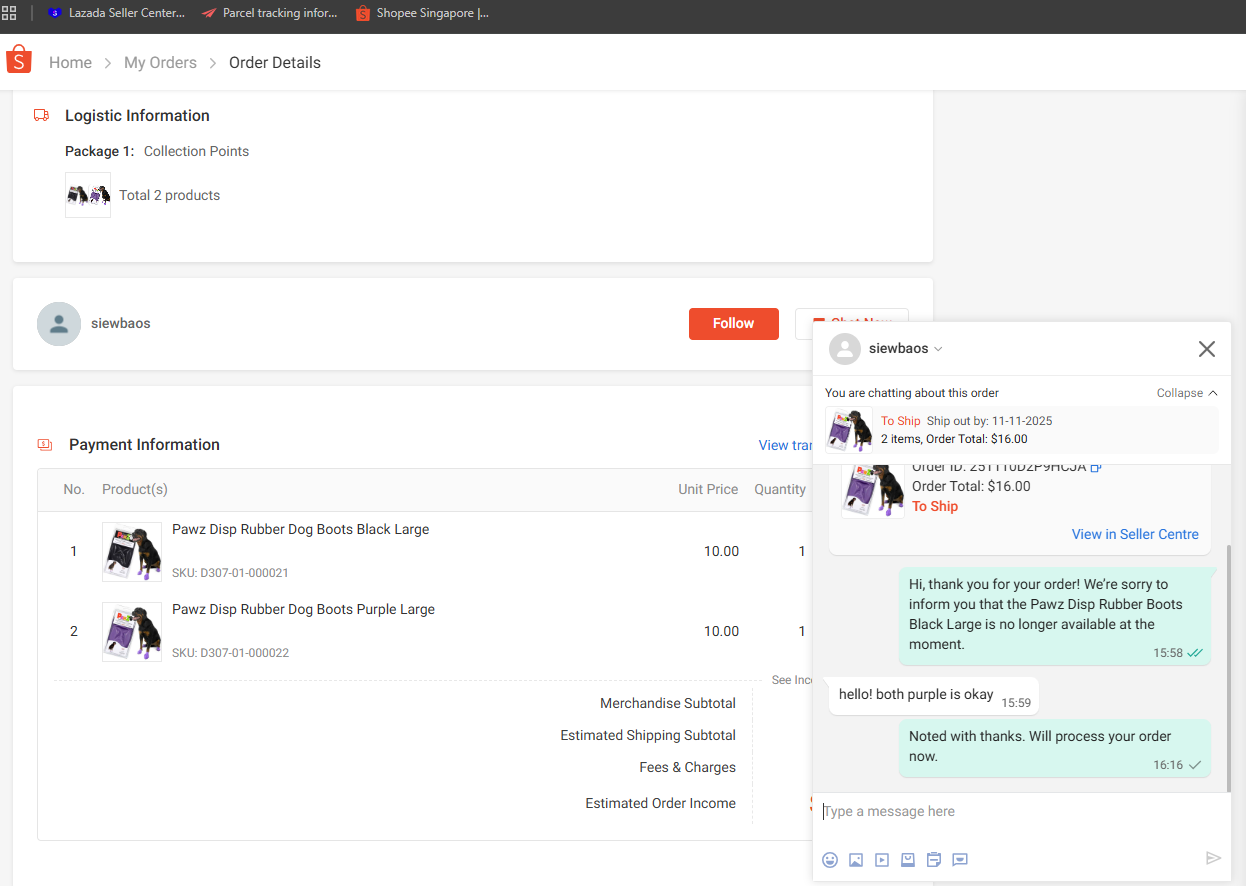Open the Lazada Seller Center bookmark

tap(116, 13)
